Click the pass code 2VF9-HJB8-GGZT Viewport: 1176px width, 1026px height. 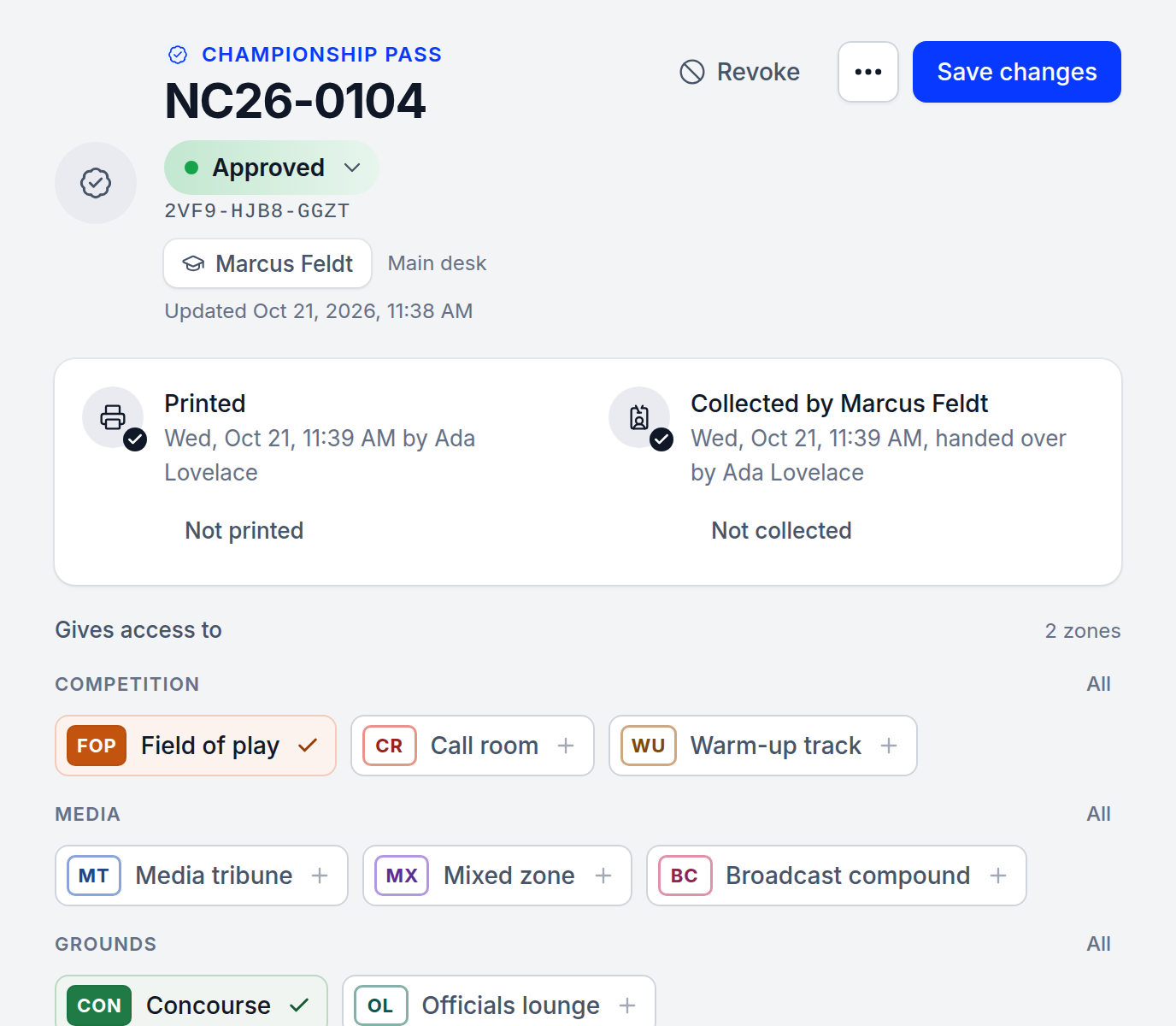[x=257, y=210]
